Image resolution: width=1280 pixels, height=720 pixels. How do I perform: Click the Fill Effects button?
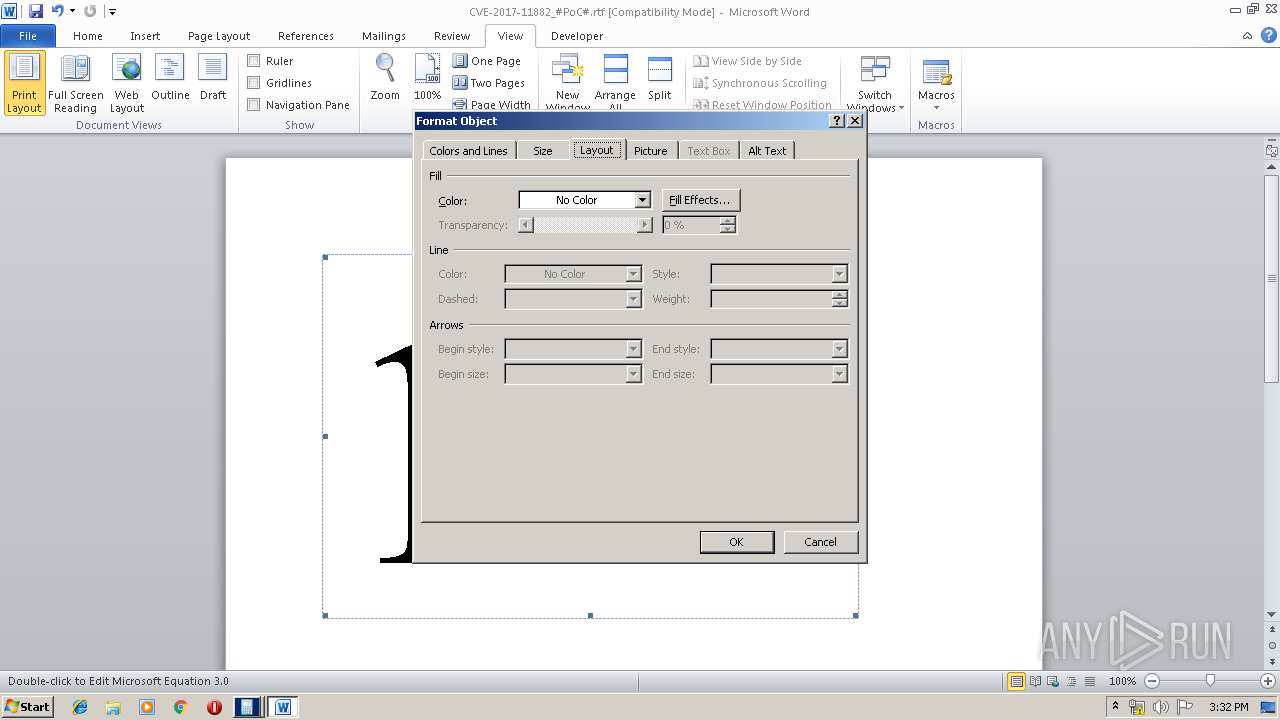coord(700,200)
